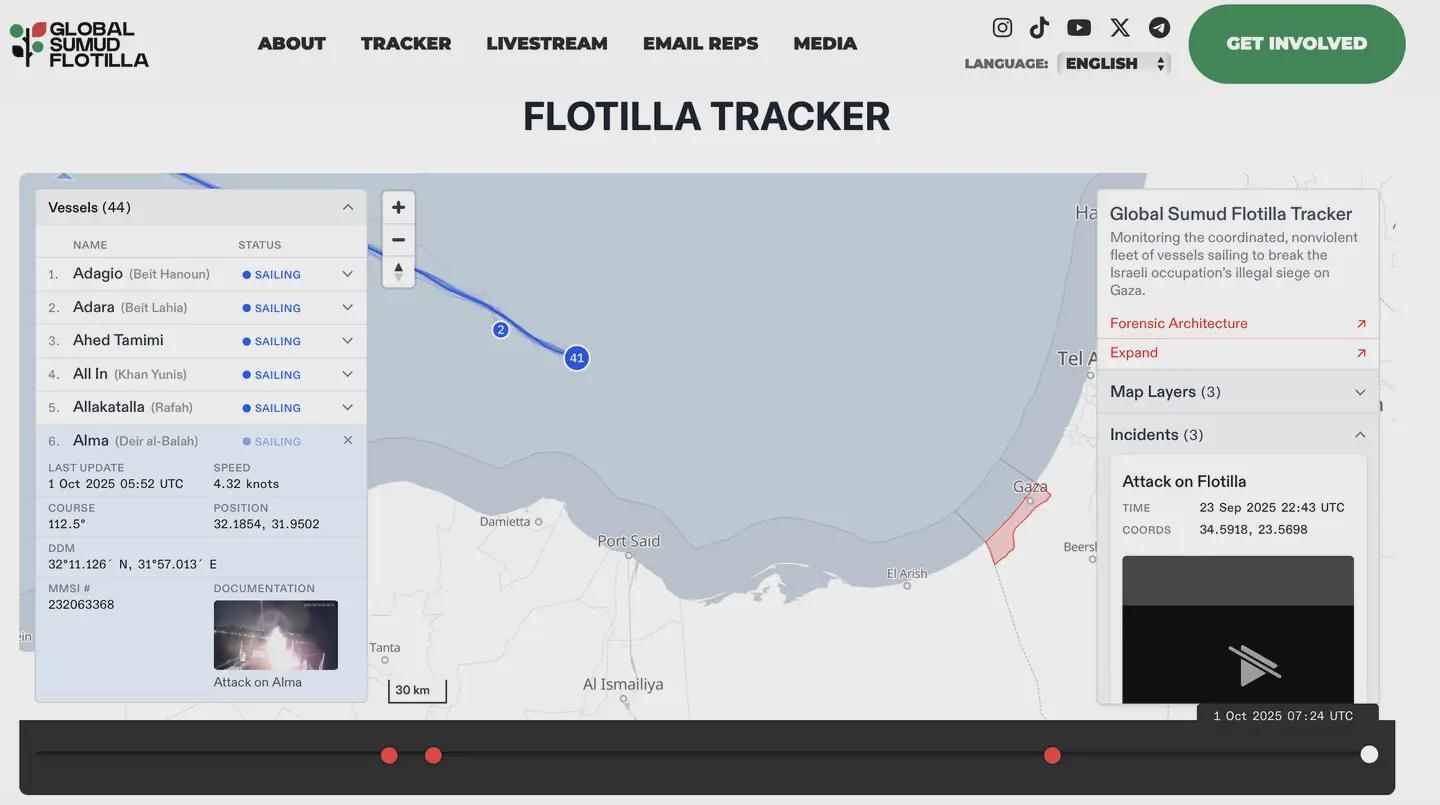Open the TikTok icon link
1440x805 pixels.
1040,28
